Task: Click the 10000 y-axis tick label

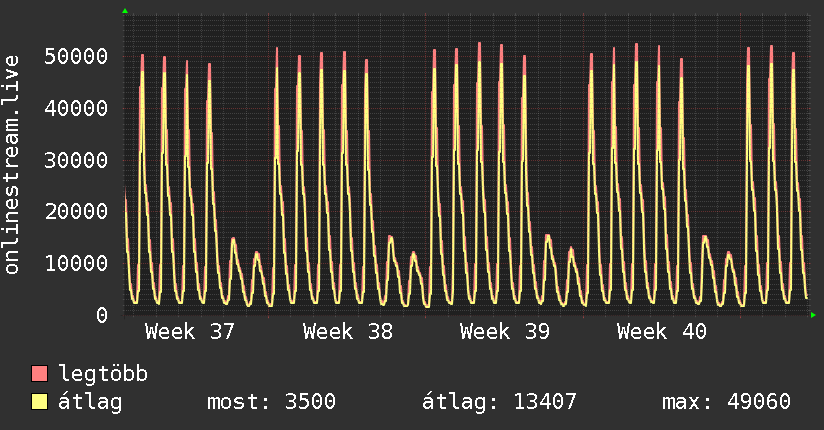Action: (x=76, y=263)
